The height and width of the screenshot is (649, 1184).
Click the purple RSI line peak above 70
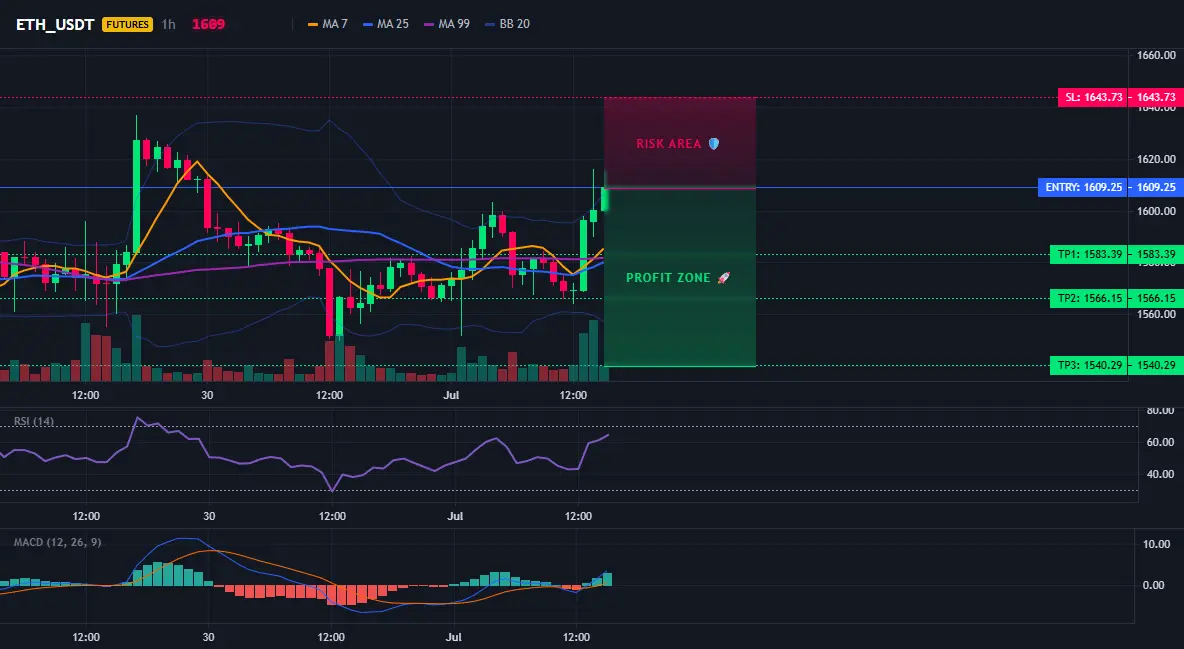(x=137, y=418)
